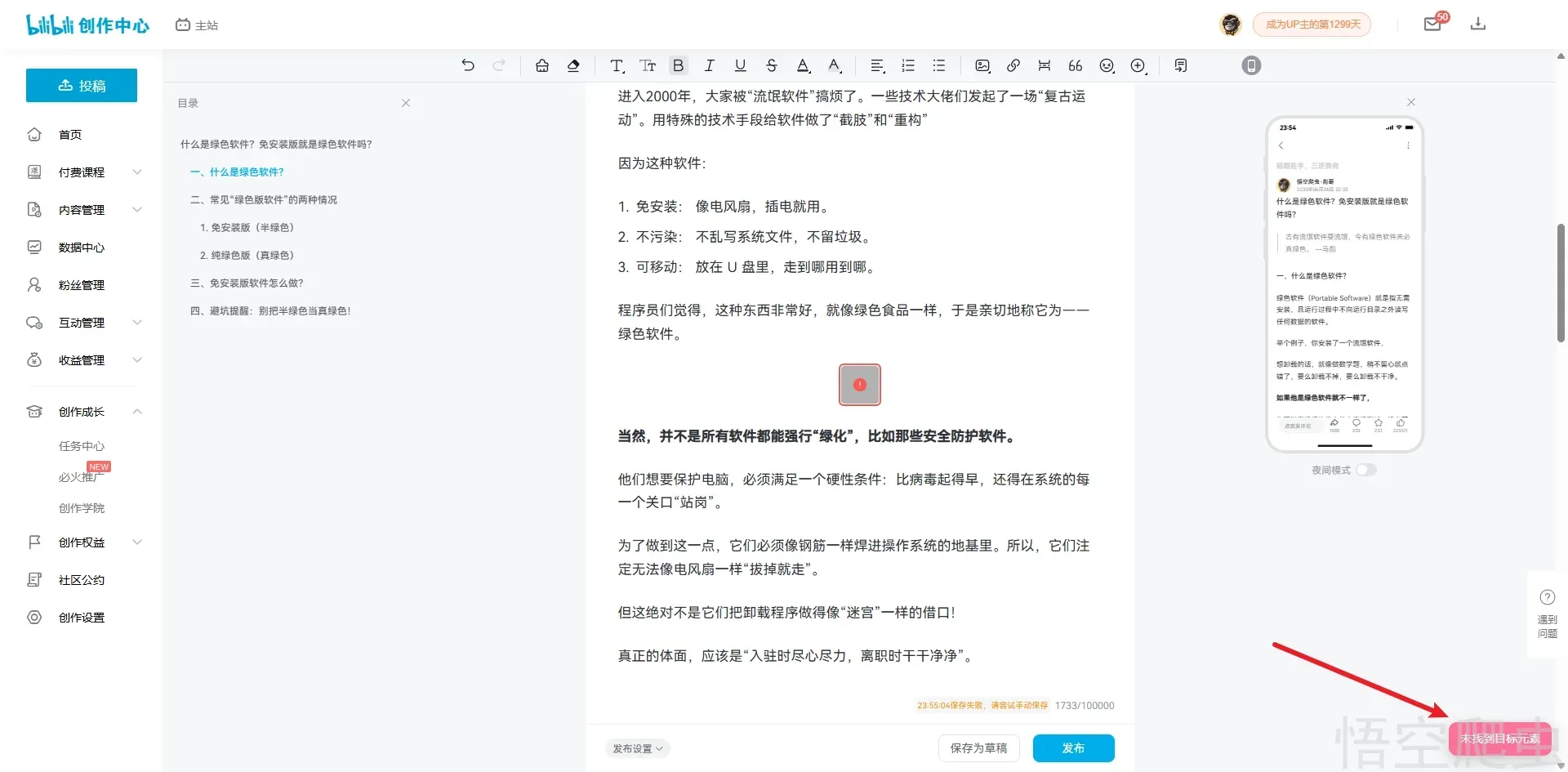The image size is (1568, 772).
Task: Apply strikethrough formatting
Action: click(x=771, y=65)
